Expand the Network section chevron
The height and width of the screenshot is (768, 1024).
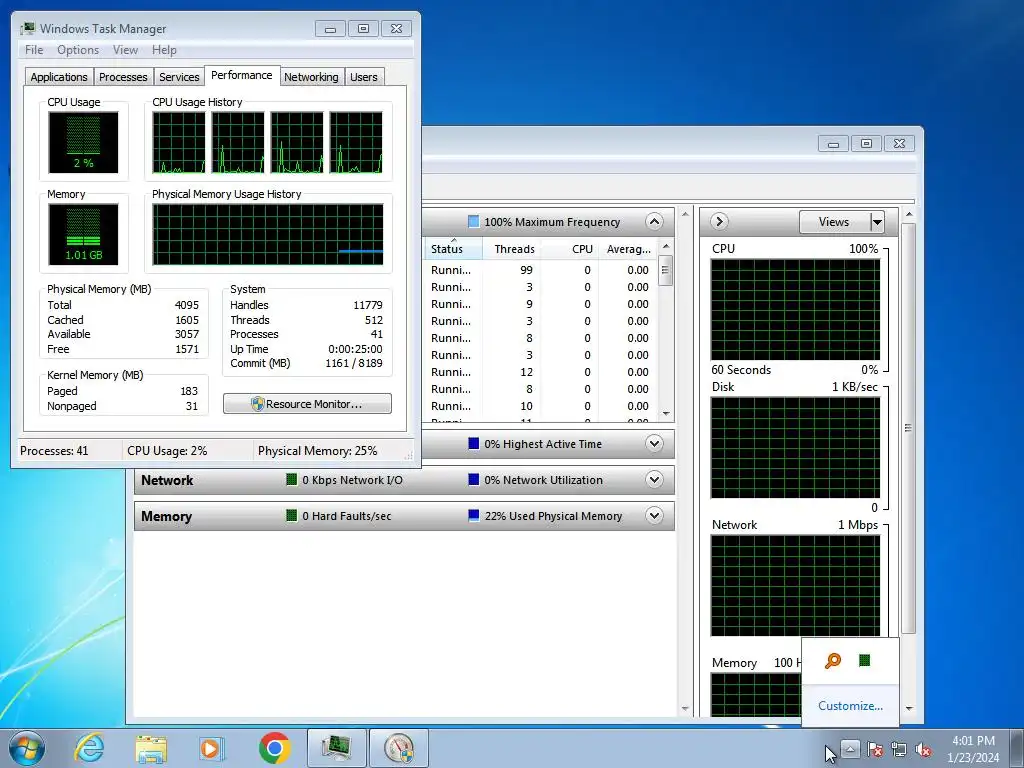654,479
